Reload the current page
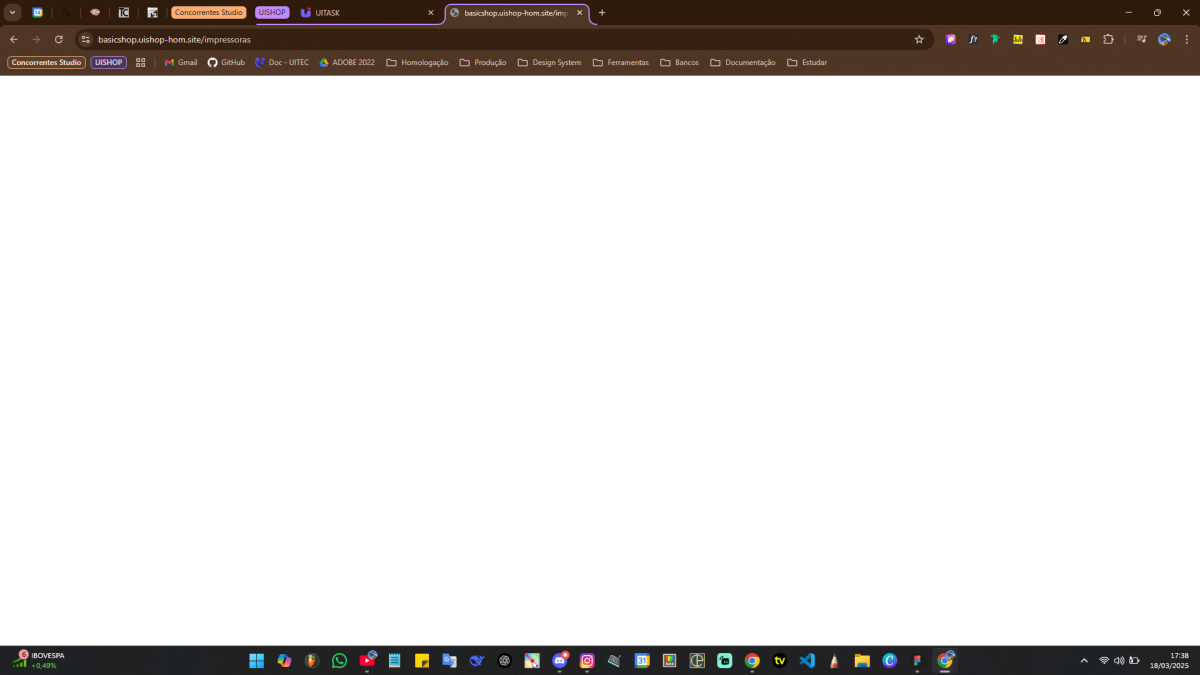 59,39
